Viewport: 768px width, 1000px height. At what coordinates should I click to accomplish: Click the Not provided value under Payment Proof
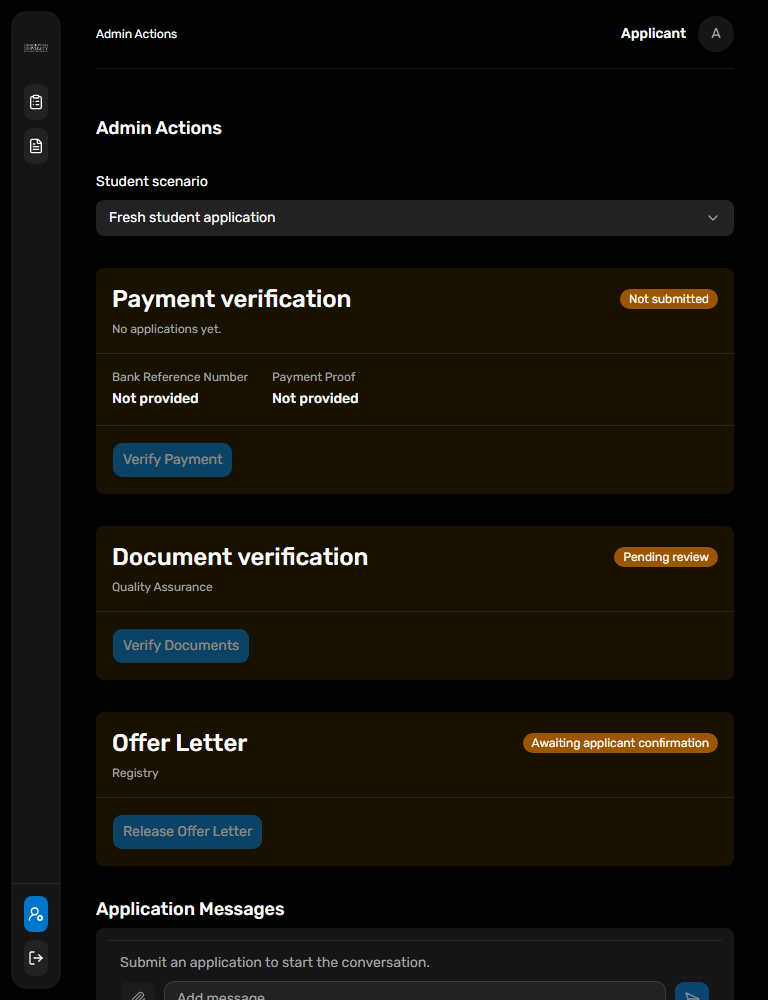tap(315, 399)
